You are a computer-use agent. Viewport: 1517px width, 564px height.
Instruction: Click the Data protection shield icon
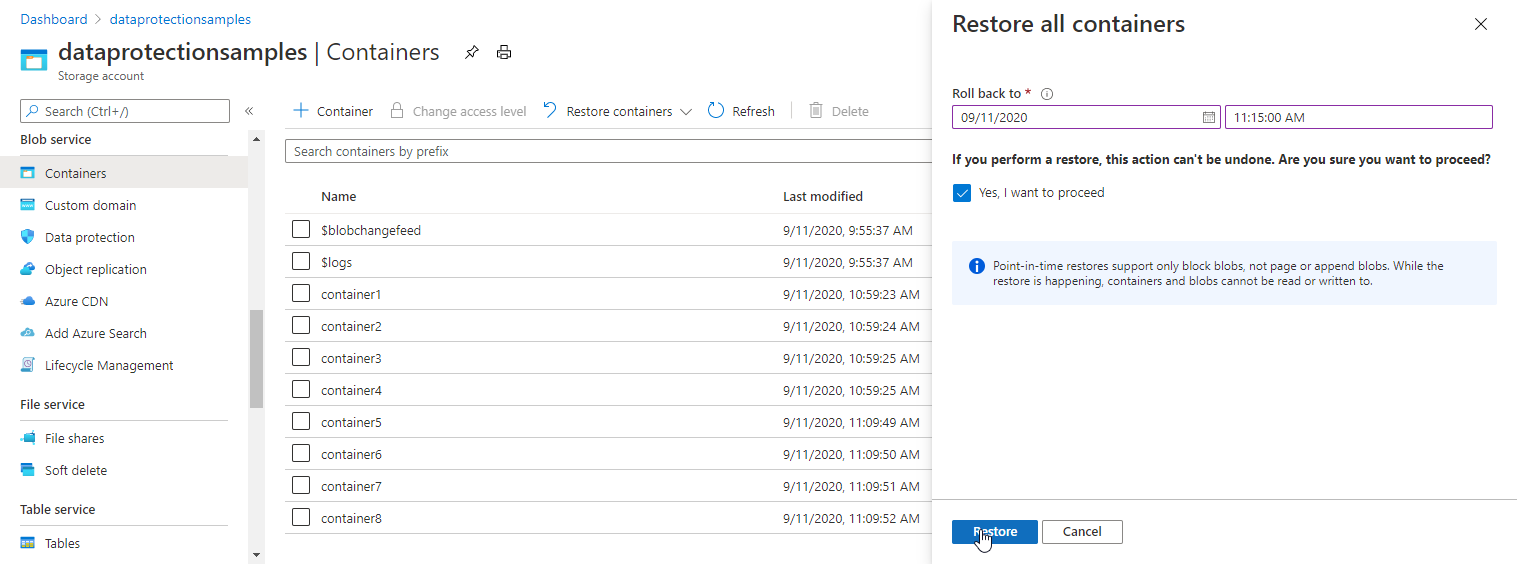coord(28,237)
